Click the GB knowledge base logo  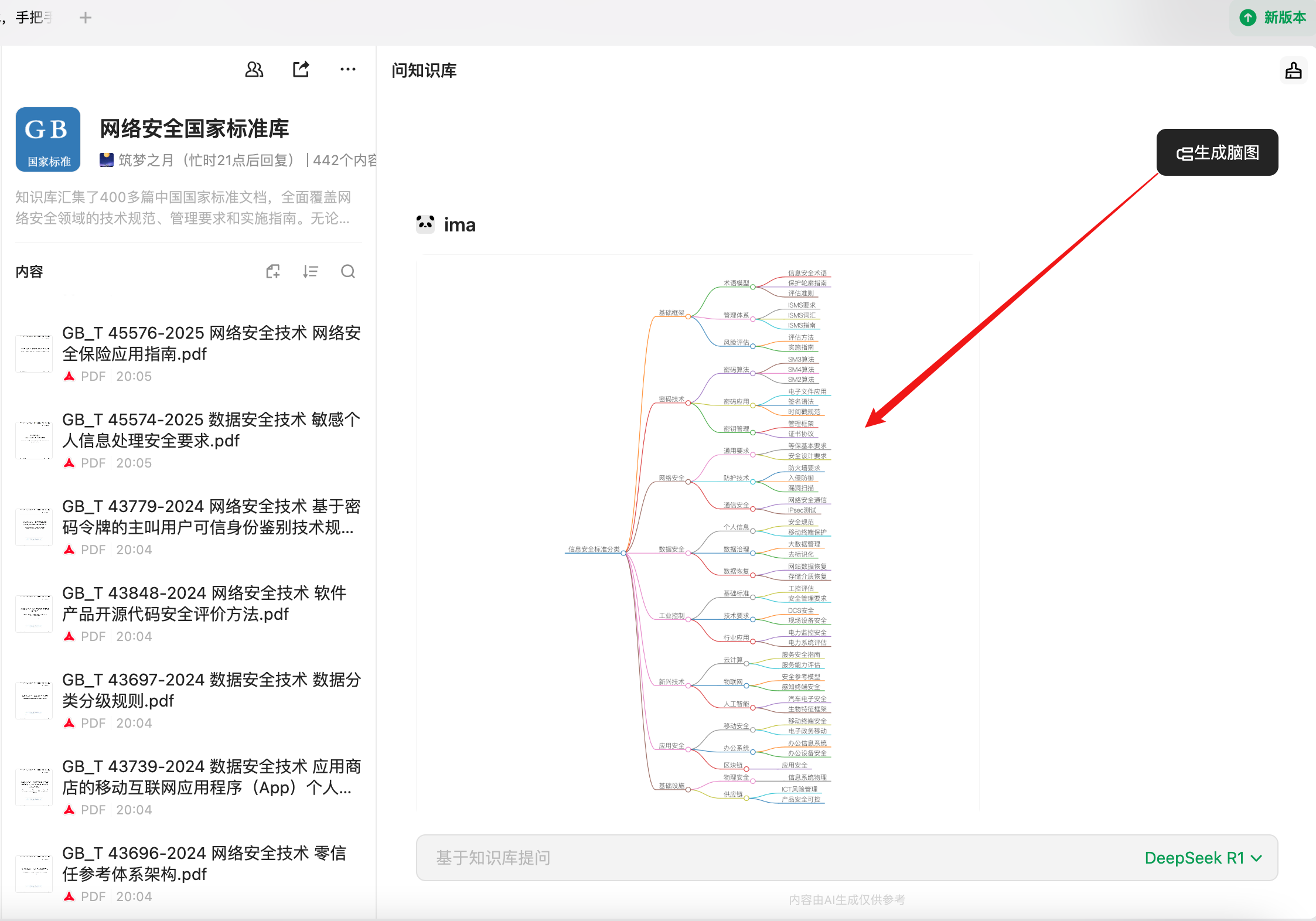[48, 139]
